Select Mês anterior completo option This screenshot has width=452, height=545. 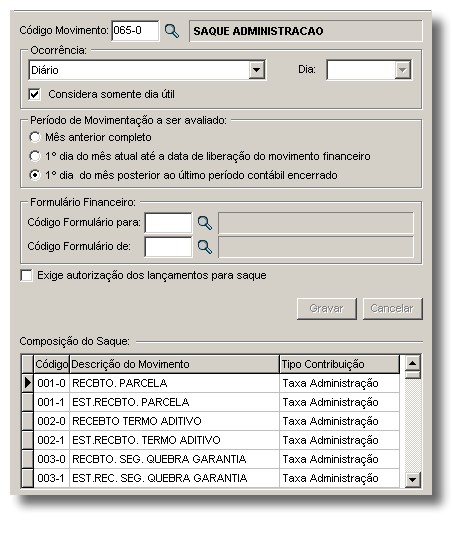click(34, 137)
